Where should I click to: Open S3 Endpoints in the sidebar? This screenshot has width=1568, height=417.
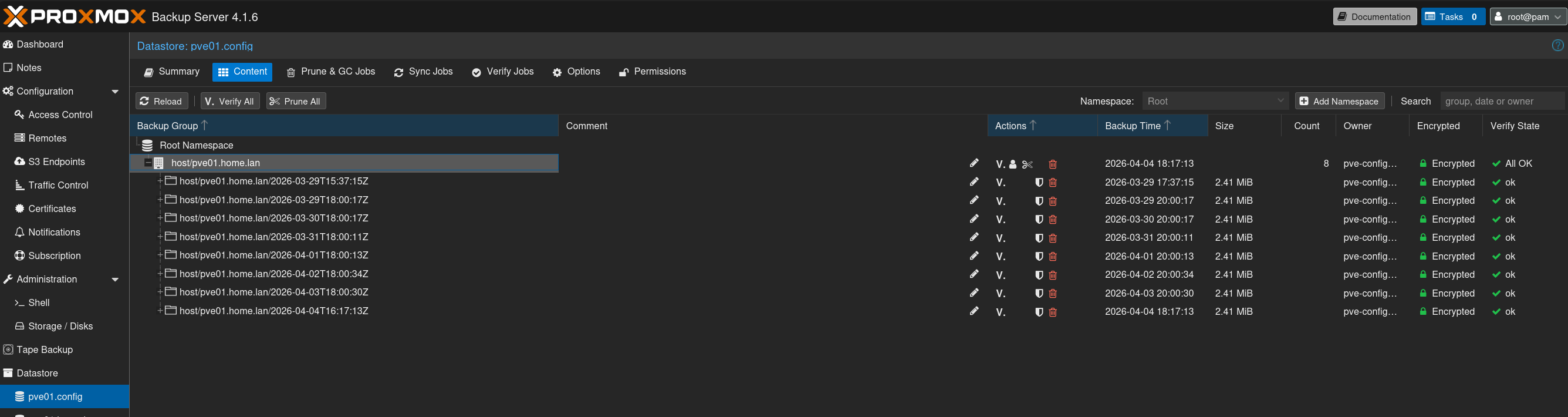coord(65,162)
